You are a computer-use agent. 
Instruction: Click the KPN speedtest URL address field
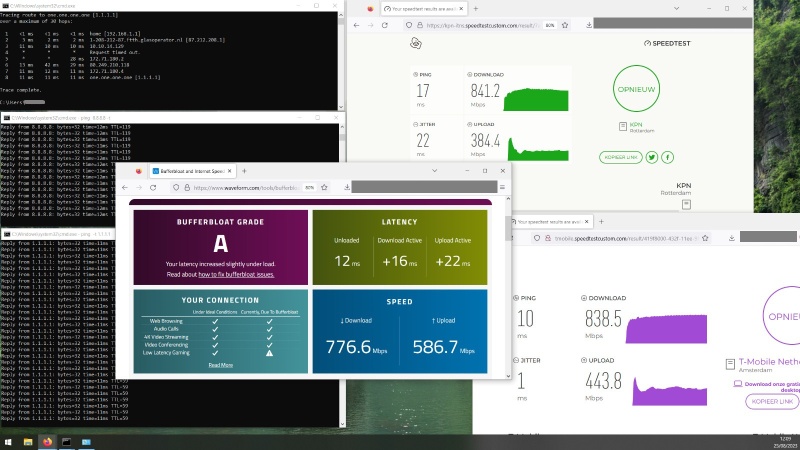click(482, 25)
